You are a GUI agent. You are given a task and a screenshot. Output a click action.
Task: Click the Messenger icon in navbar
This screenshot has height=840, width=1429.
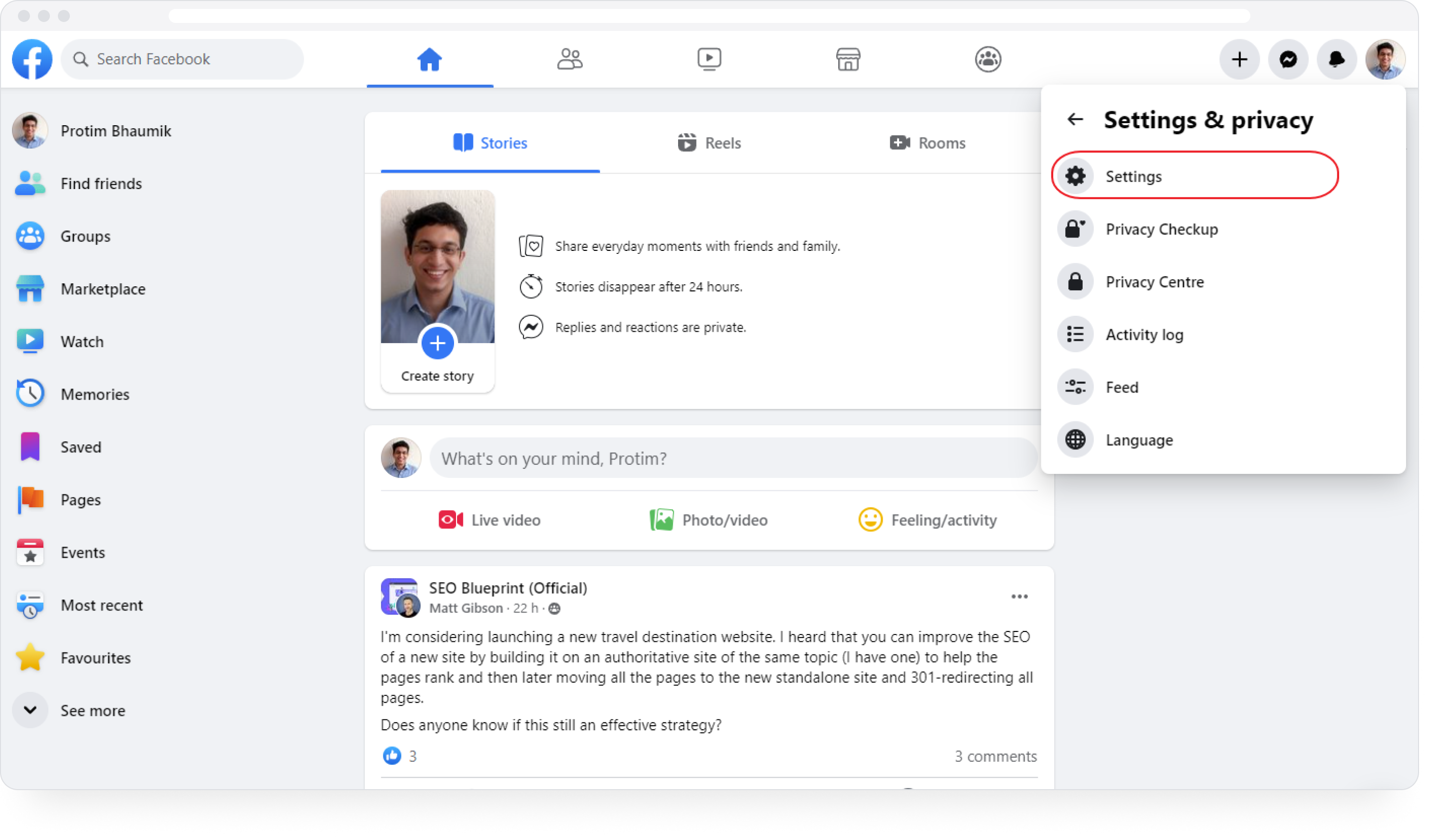[x=1287, y=59]
